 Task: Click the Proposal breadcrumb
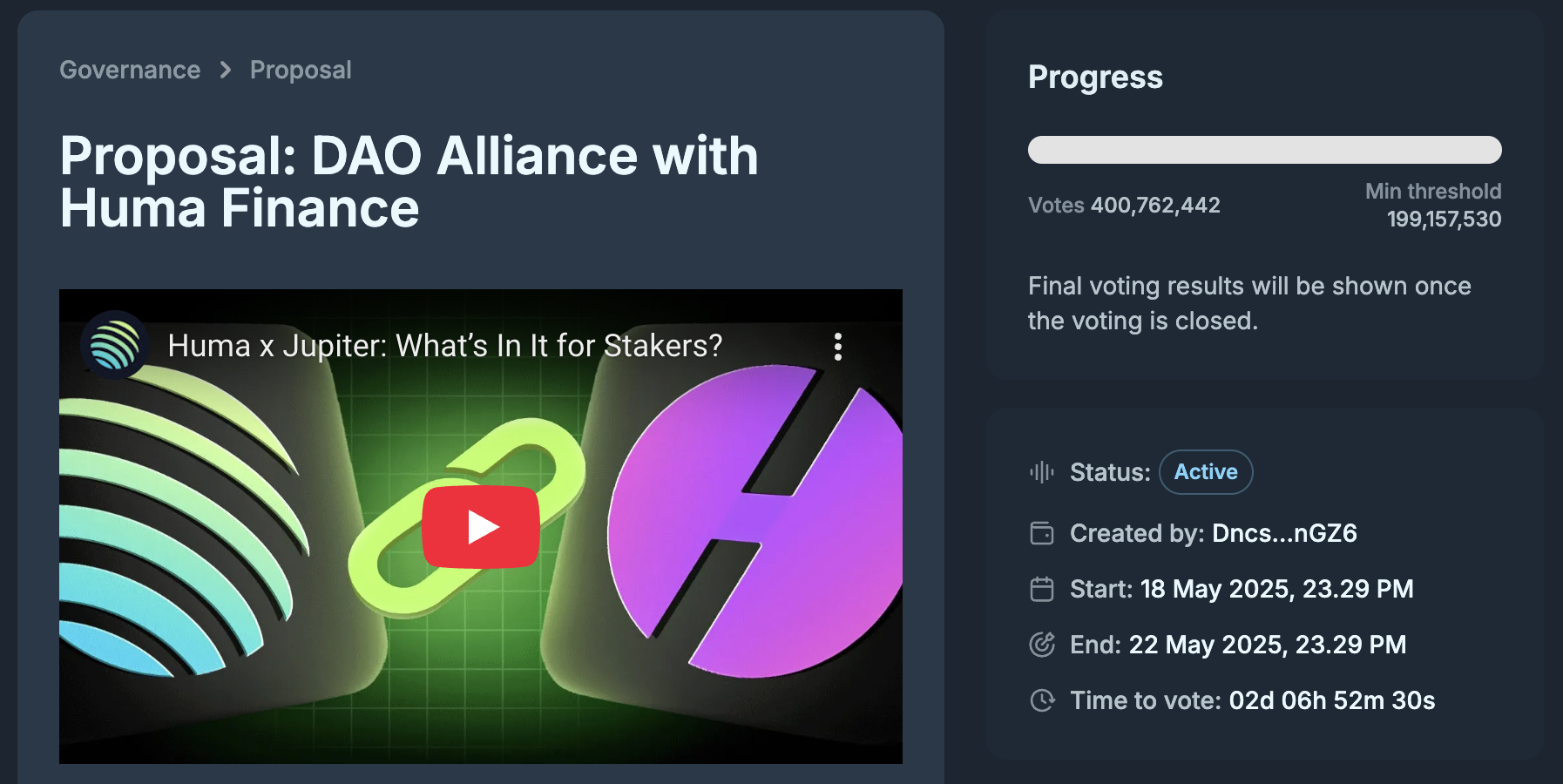[301, 70]
